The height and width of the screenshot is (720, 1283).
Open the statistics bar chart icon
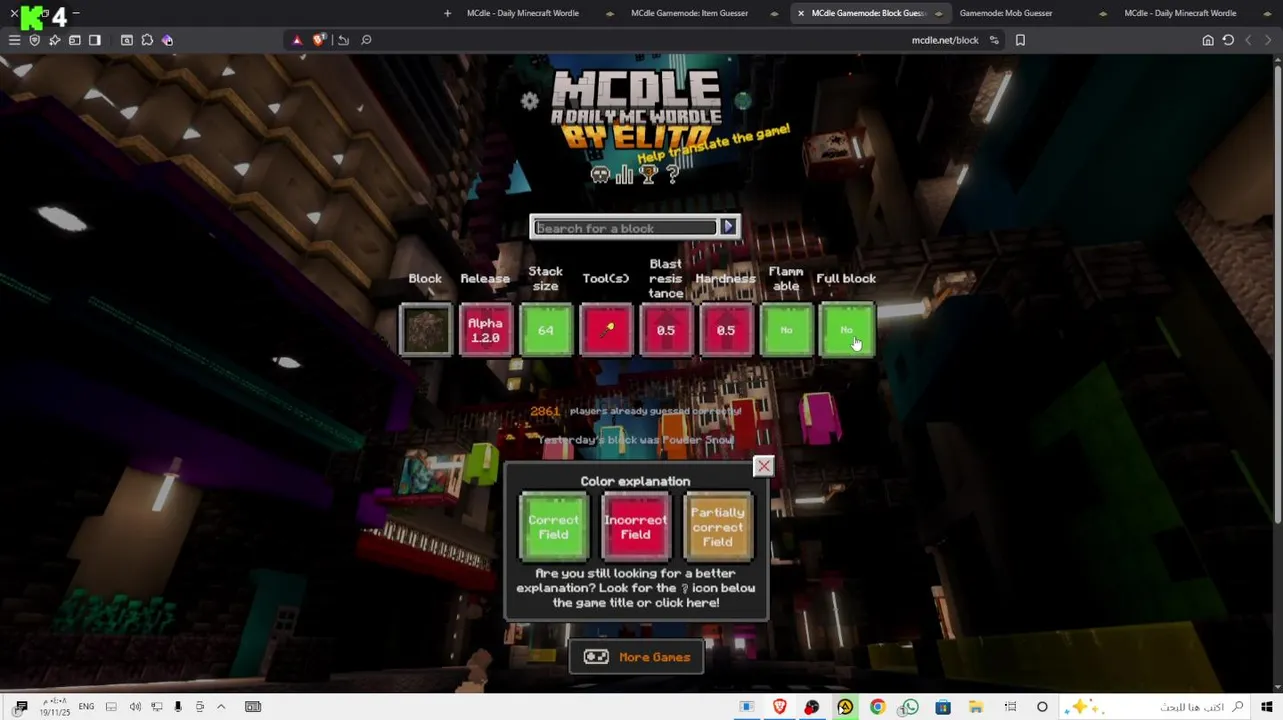pos(625,175)
